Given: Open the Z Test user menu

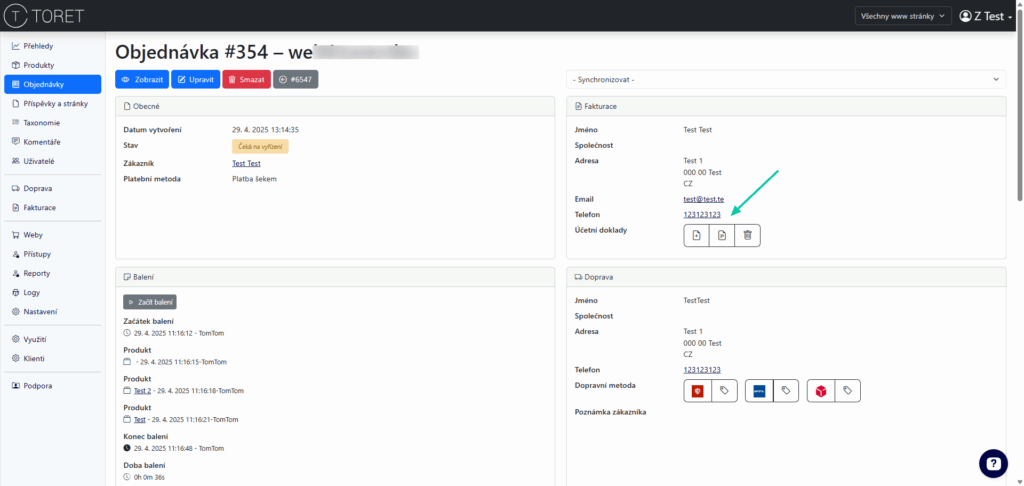Looking at the screenshot, I should 985,16.
